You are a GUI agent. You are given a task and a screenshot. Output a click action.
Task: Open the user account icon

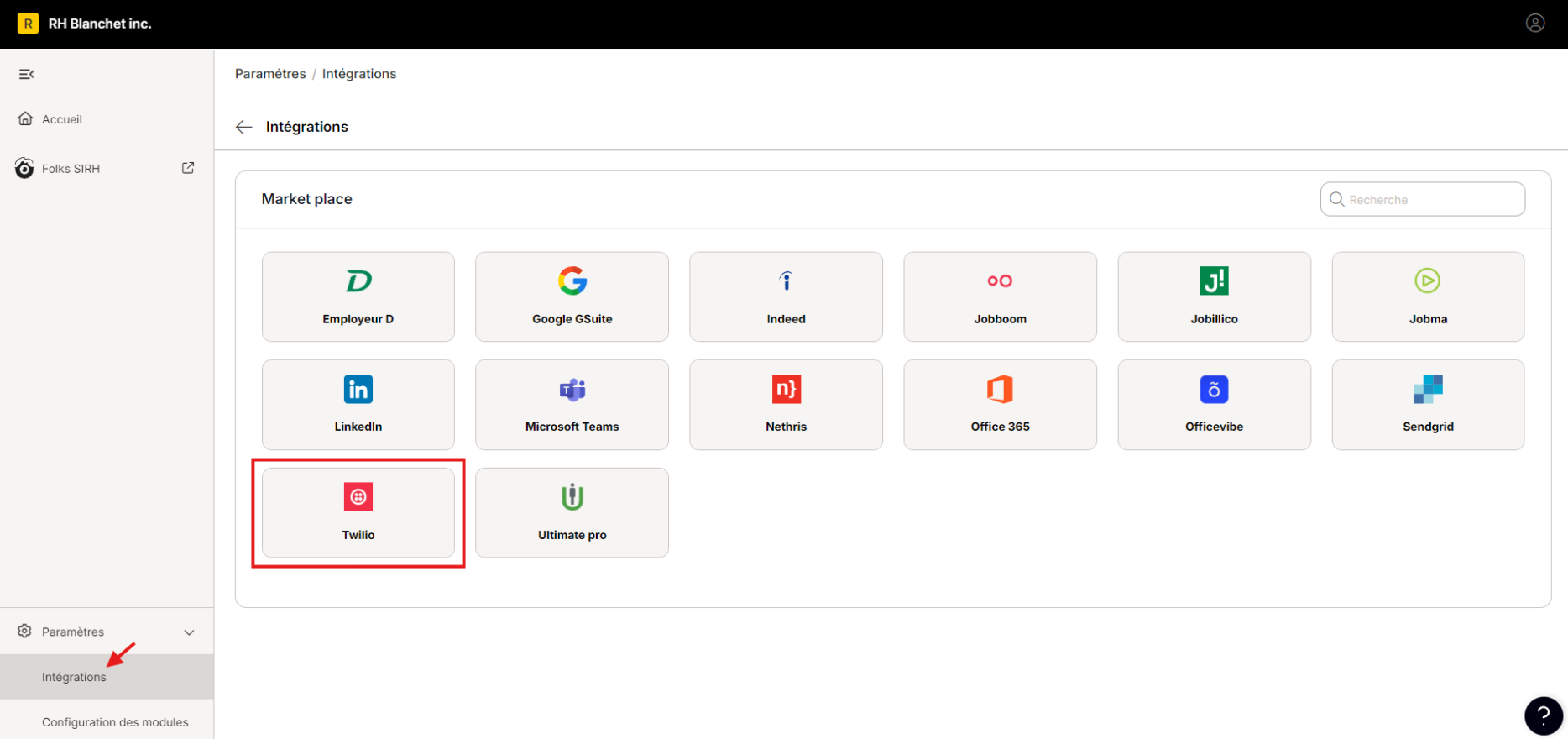coord(1535,24)
